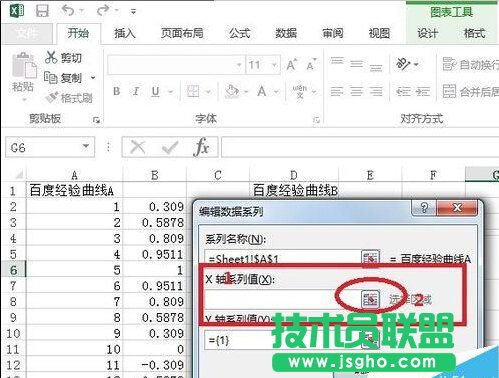Click the Save icon in quick access toolbar
499x378 pixels.
(42, 11)
